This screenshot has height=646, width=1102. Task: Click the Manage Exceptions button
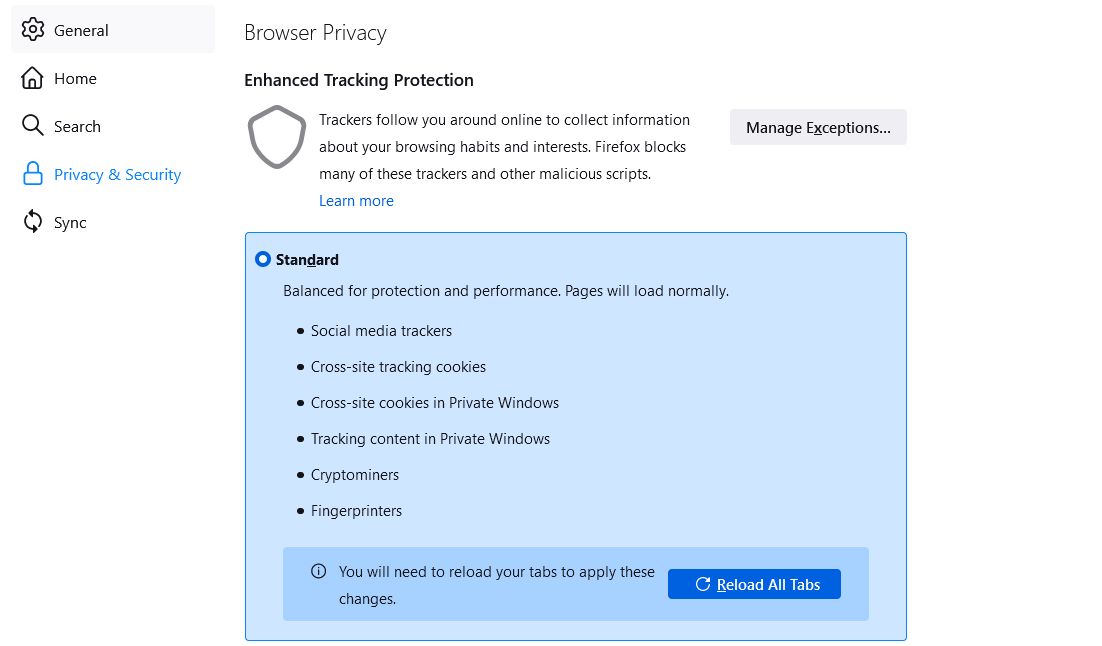coord(818,127)
